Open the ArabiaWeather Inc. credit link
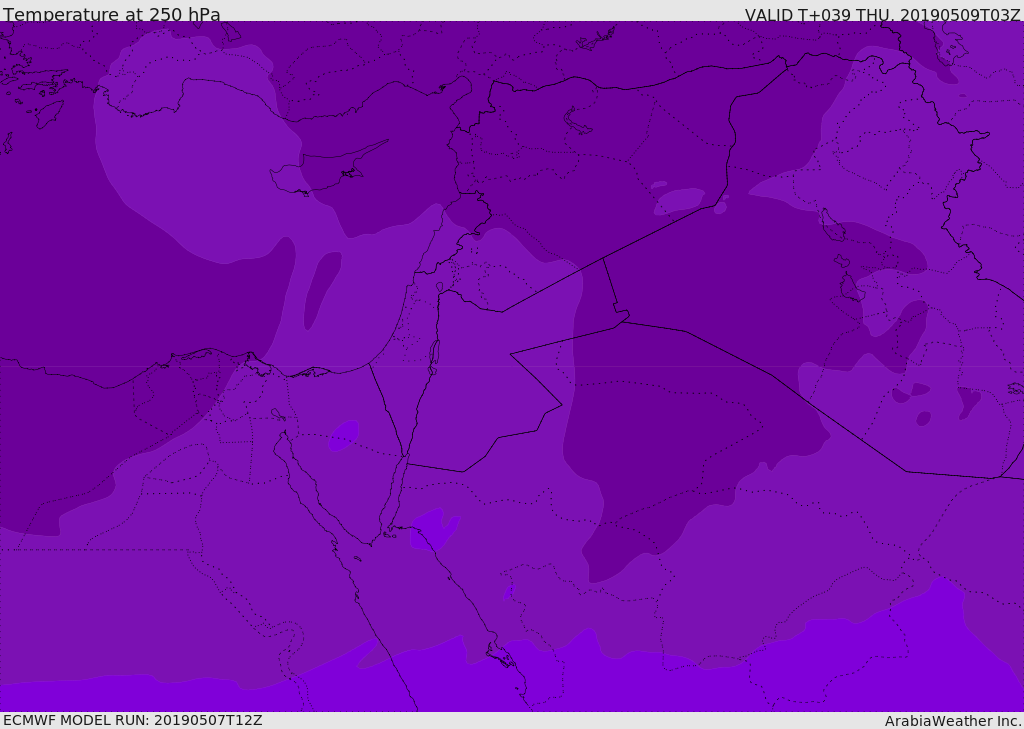This screenshot has width=1024, height=729. click(952, 720)
